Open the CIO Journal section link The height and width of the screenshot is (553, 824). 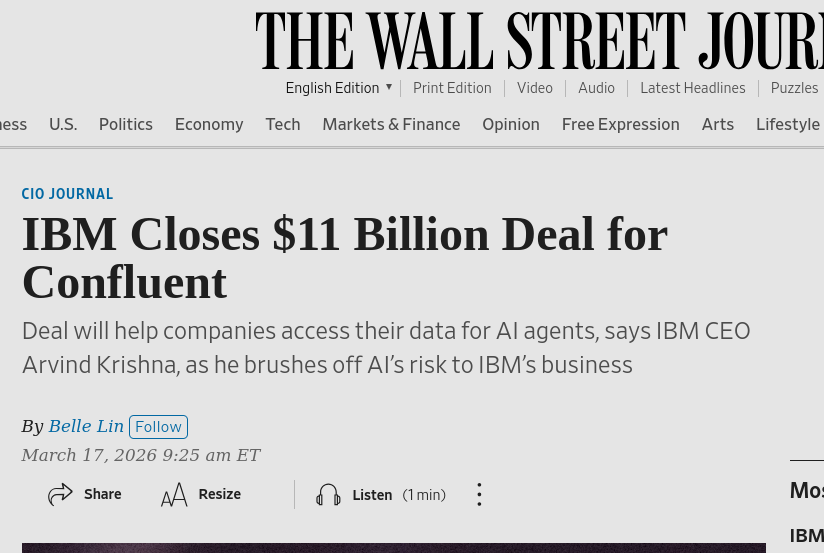coord(67,194)
